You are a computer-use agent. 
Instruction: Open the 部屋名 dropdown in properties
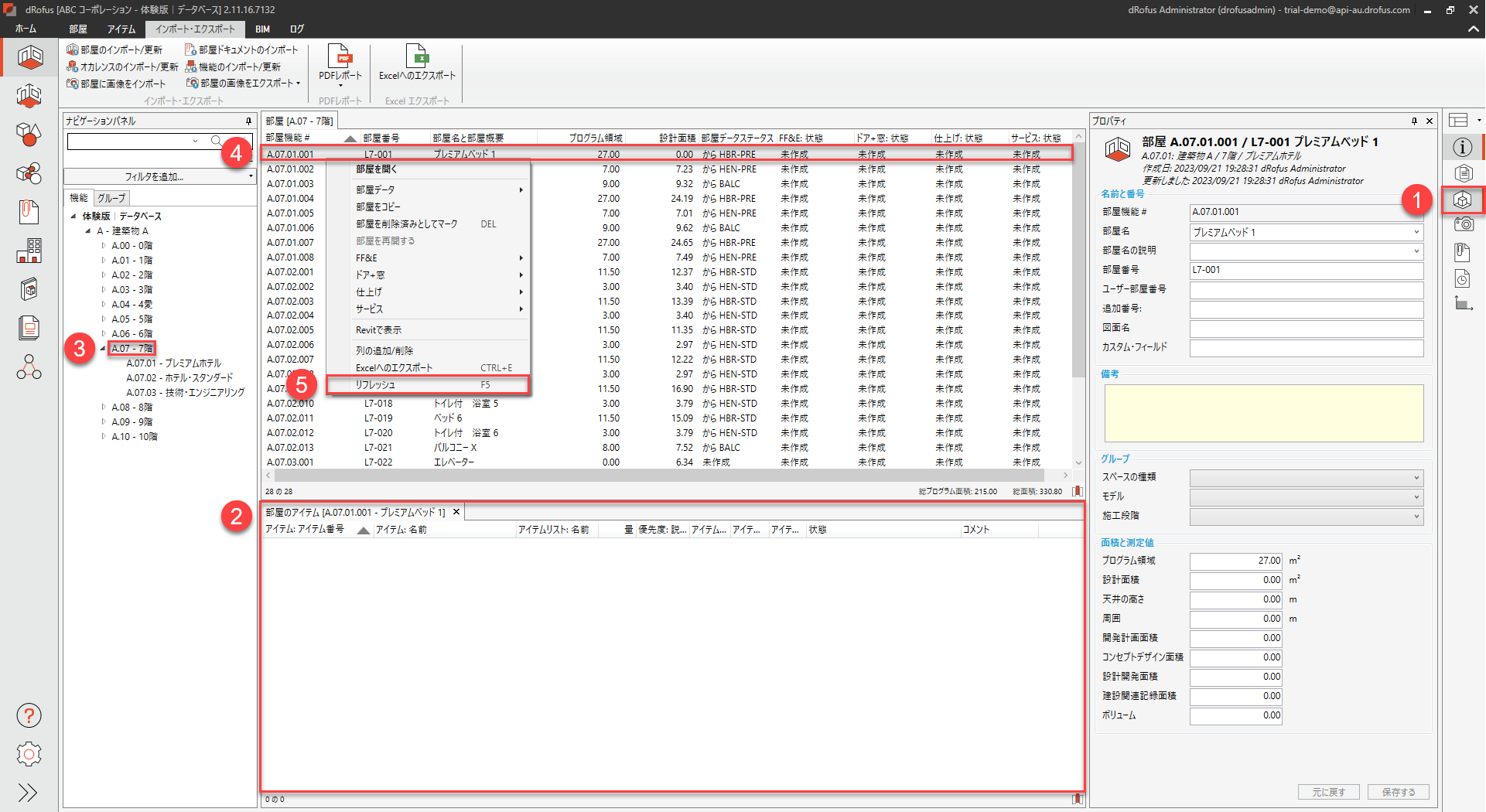[1416, 232]
